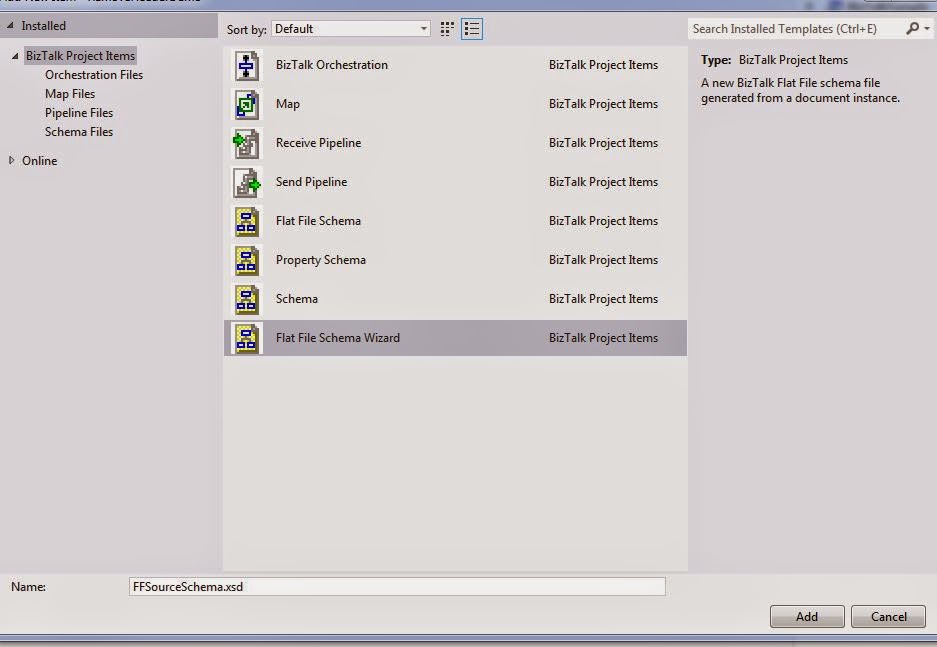Select the Schema template icon

point(246,299)
